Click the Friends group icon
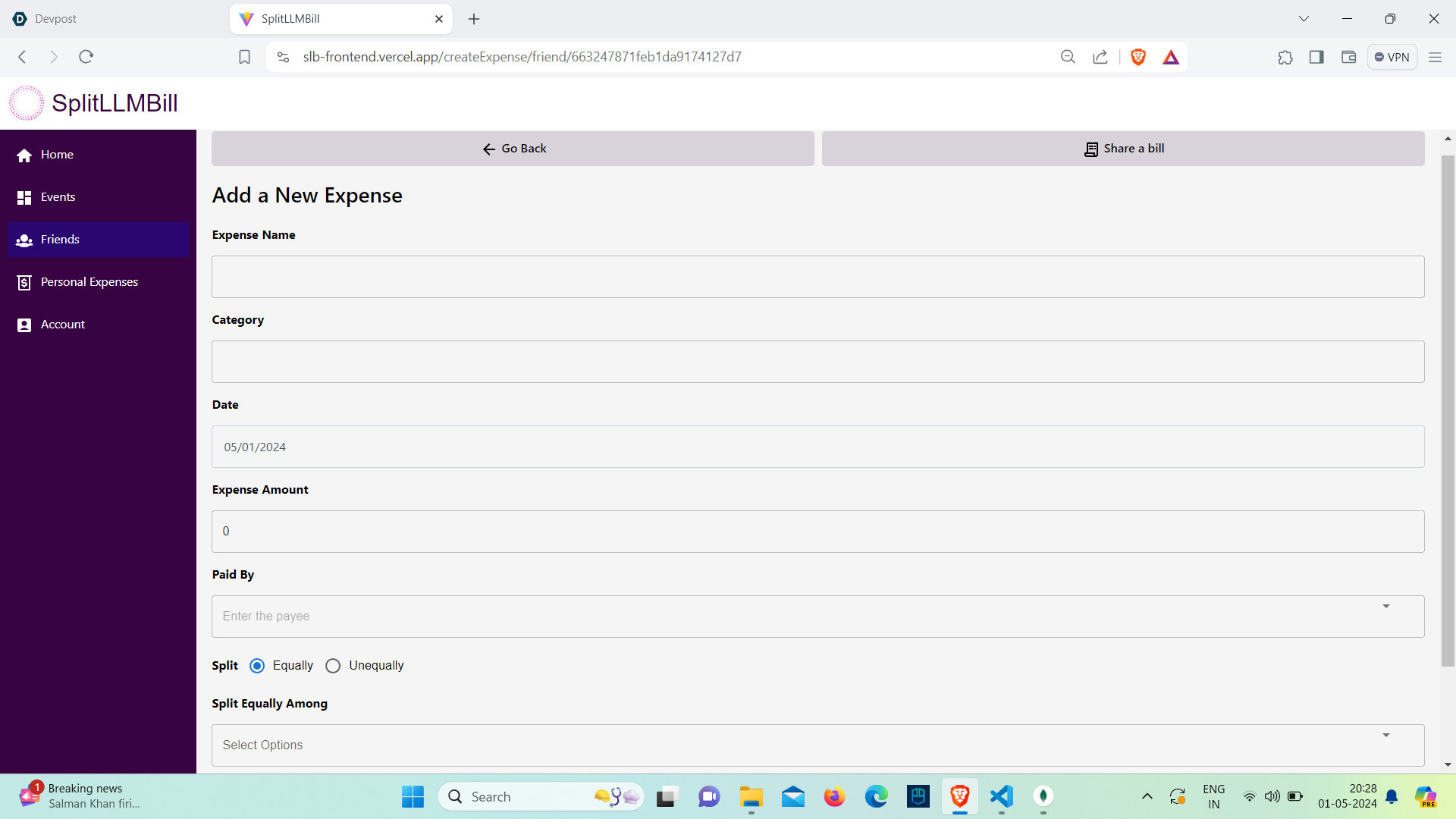The image size is (1456, 819). tap(24, 240)
